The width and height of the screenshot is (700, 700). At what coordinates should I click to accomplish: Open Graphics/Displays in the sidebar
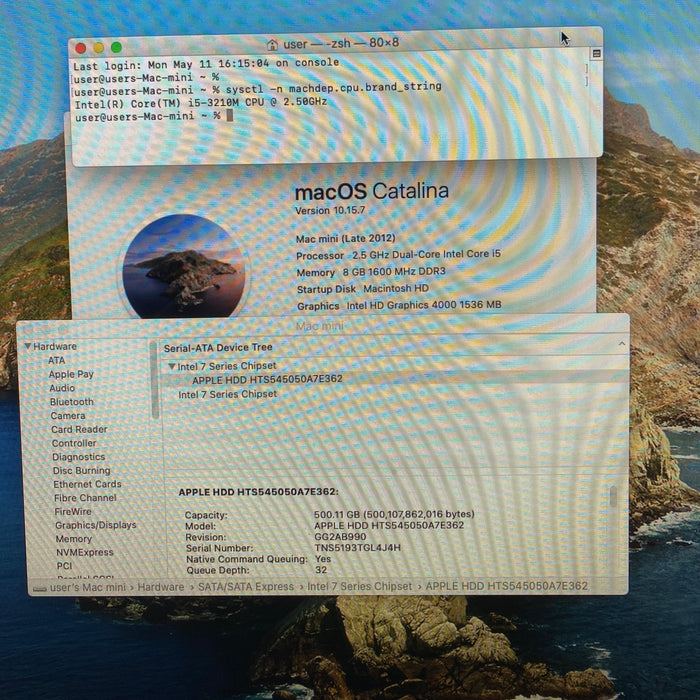coord(96,525)
